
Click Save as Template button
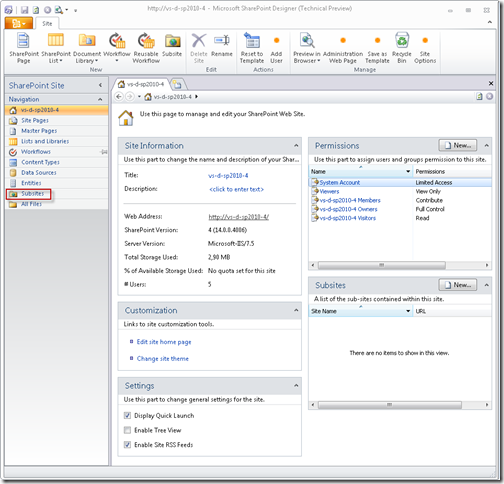pos(377,48)
